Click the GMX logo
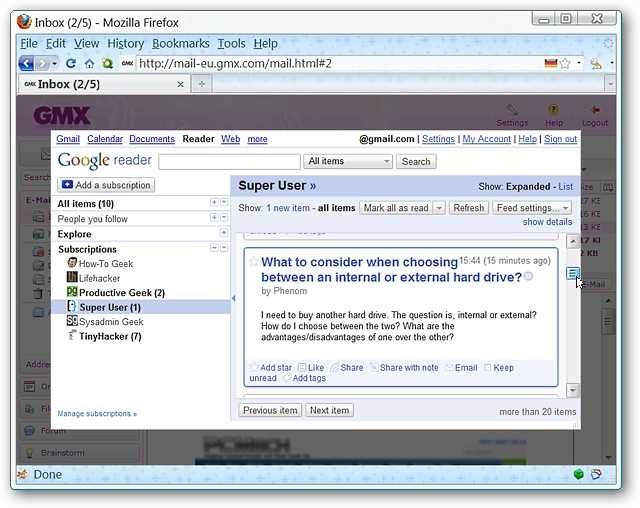The width and height of the screenshot is (640, 508). (x=62, y=115)
